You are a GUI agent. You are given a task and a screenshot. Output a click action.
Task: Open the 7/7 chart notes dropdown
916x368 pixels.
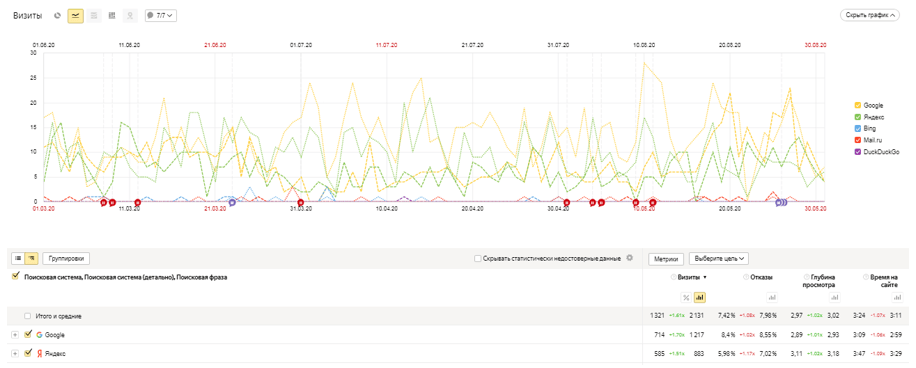(x=161, y=16)
